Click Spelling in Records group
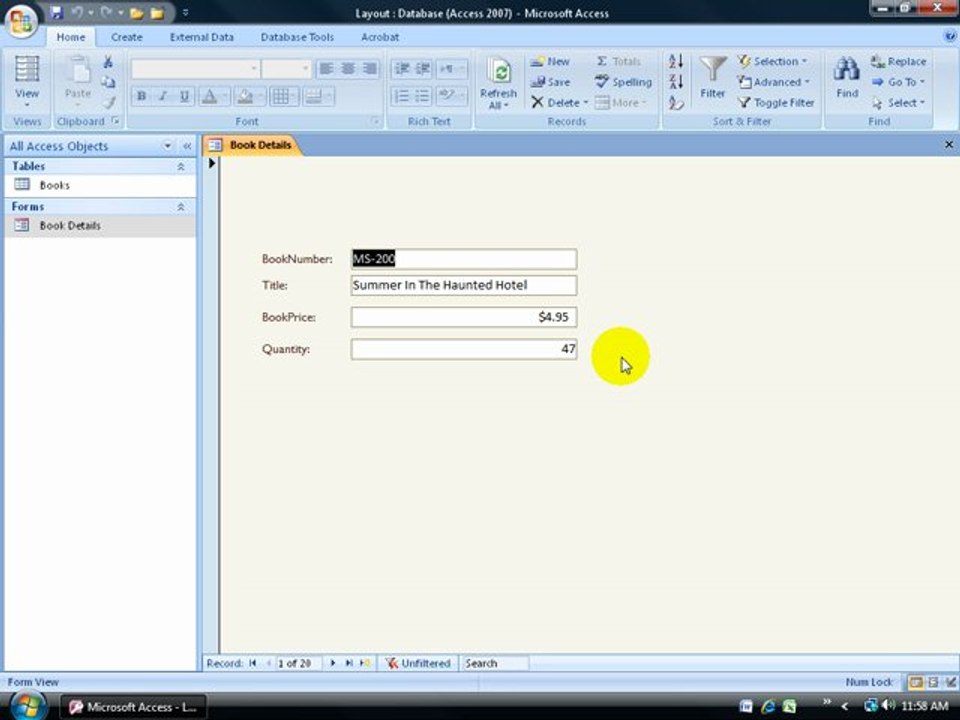960x720 pixels. click(x=623, y=82)
